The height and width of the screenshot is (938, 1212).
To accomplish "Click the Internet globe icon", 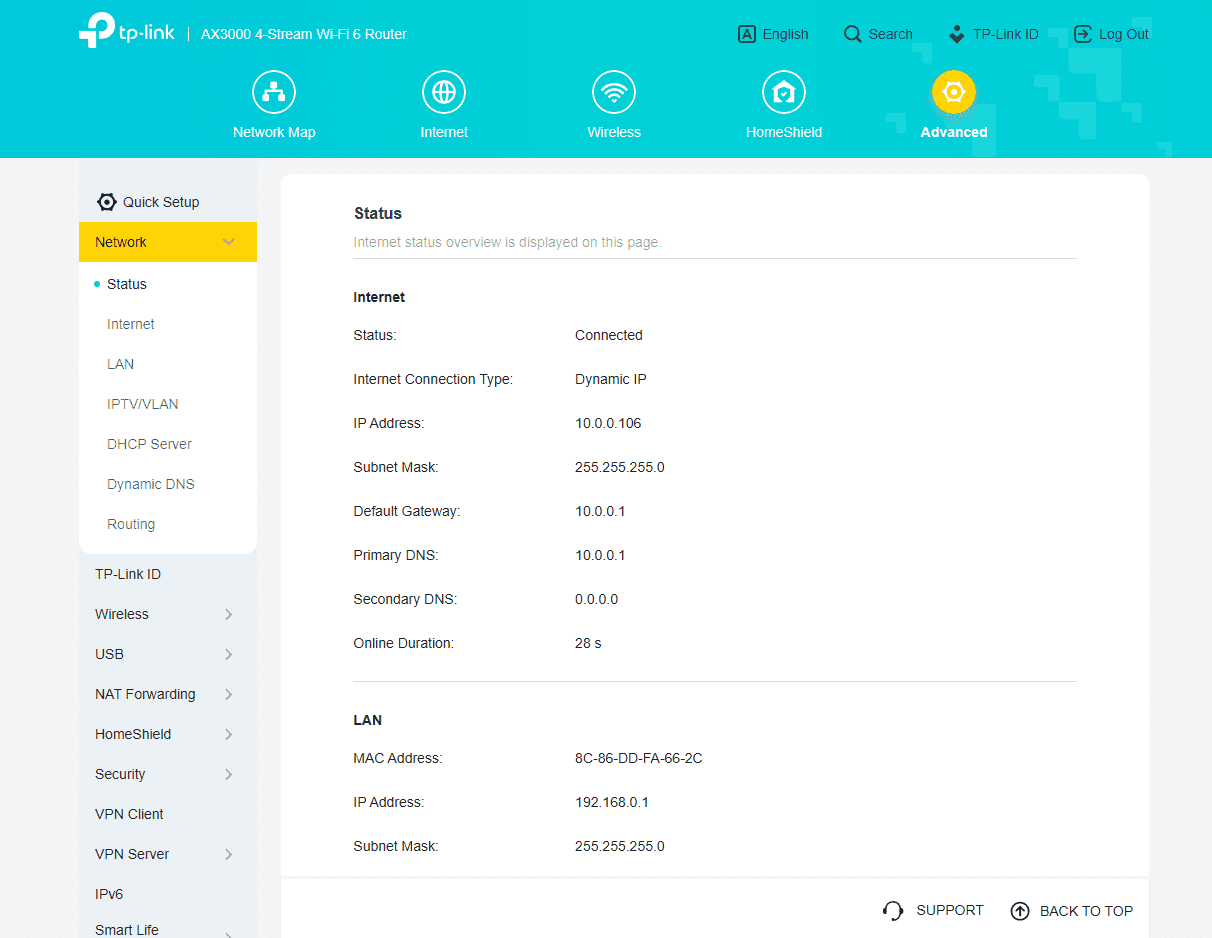I will click(443, 91).
